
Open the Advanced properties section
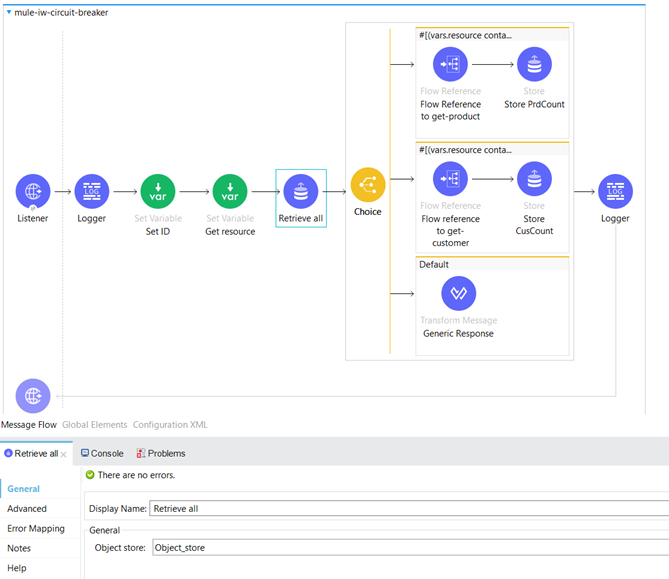click(x=27, y=509)
